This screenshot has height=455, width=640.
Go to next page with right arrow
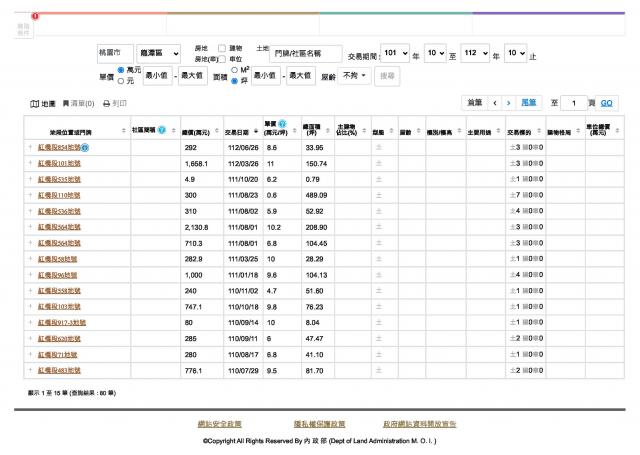coord(508,102)
